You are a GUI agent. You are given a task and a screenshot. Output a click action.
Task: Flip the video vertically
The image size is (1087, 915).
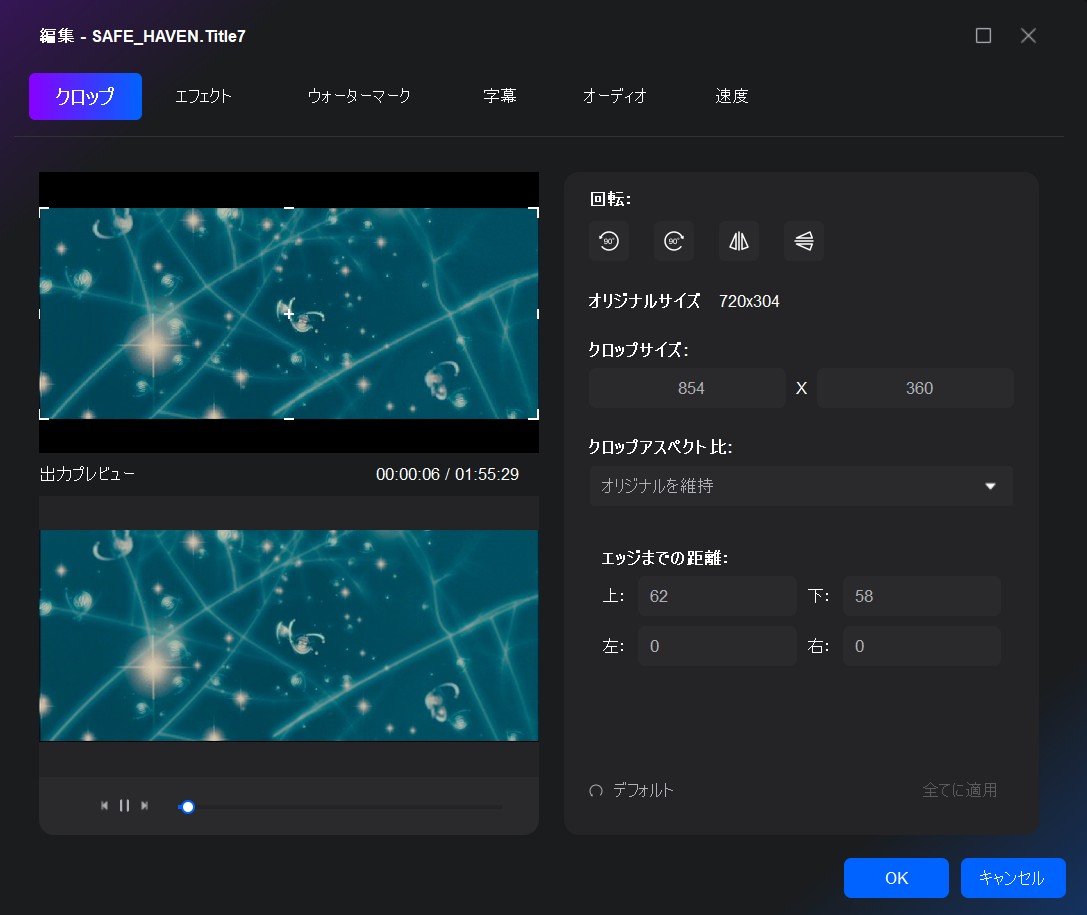click(x=804, y=241)
